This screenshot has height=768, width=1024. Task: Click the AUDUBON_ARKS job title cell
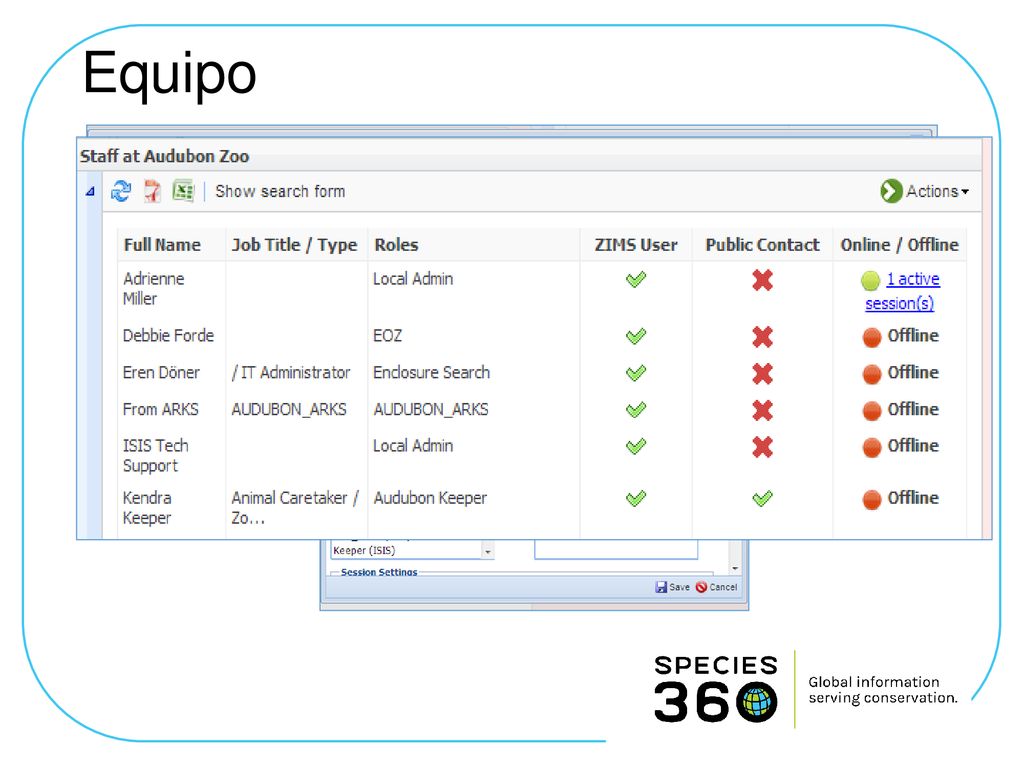point(289,409)
